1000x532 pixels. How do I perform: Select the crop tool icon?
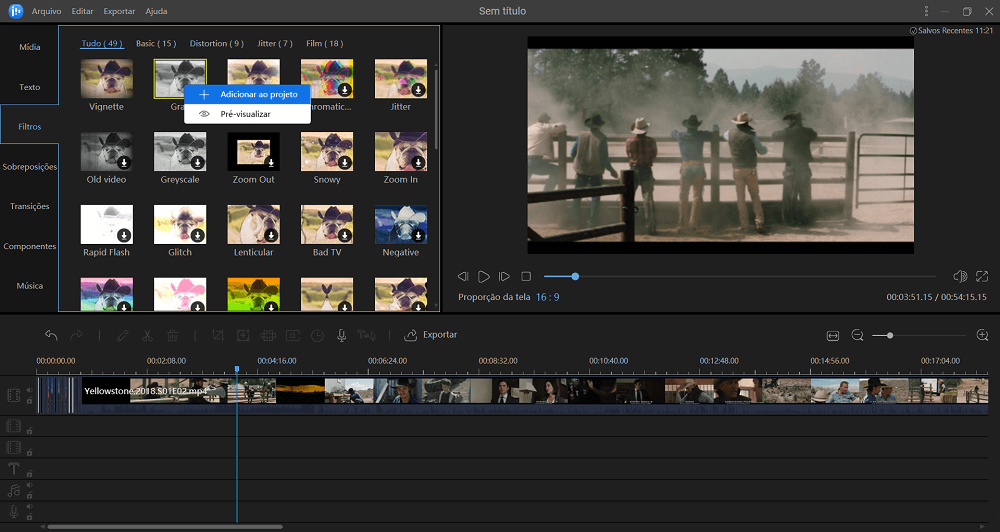(218, 335)
